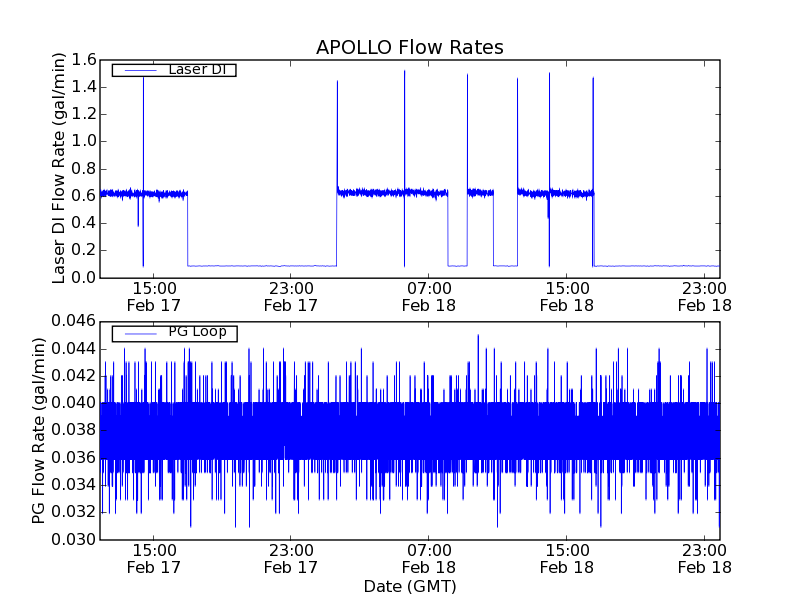This screenshot has height=600, width=800.
Task: Click the blue line sample in PG Loop legend
Action: pos(135,332)
